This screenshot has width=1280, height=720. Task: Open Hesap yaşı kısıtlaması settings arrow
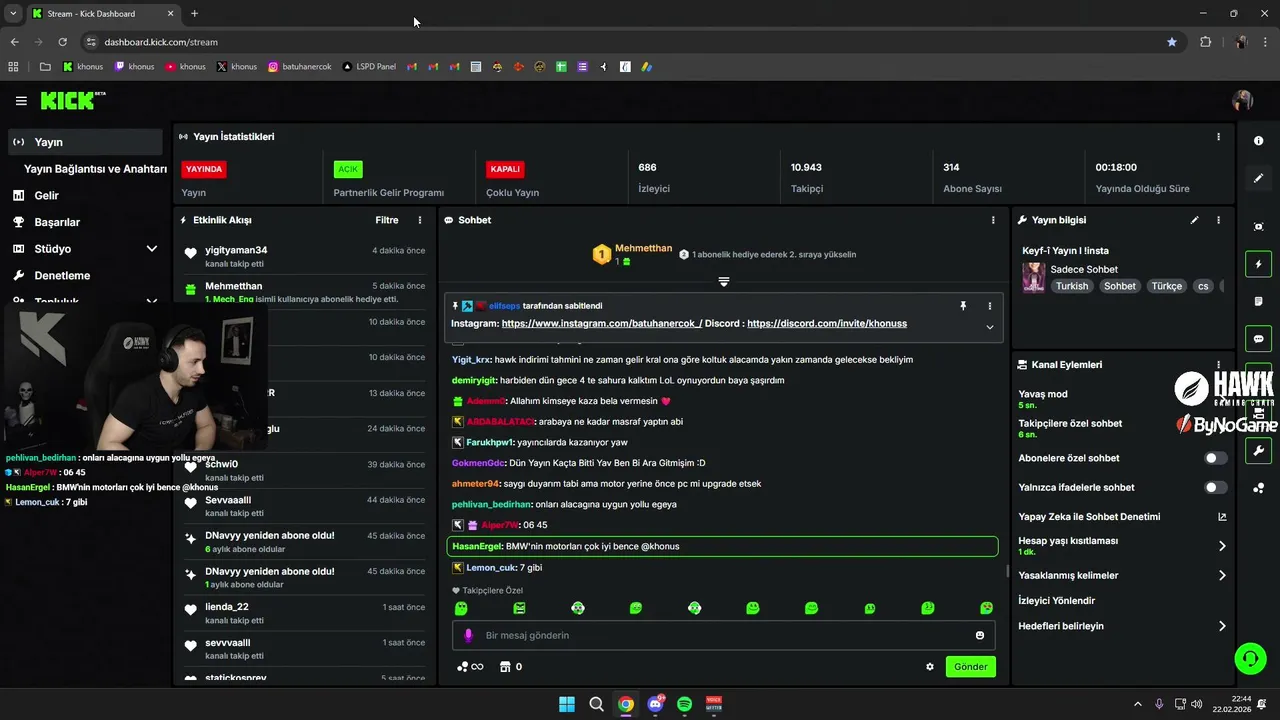[x=1222, y=546]
